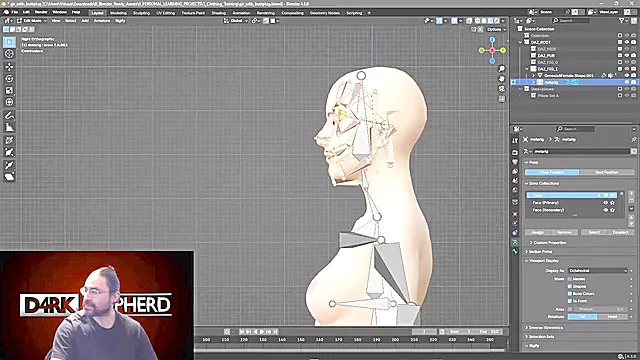Open the Edit Mode dropdown
Viewport: 640px width, 360px height.
click(32, 21)
